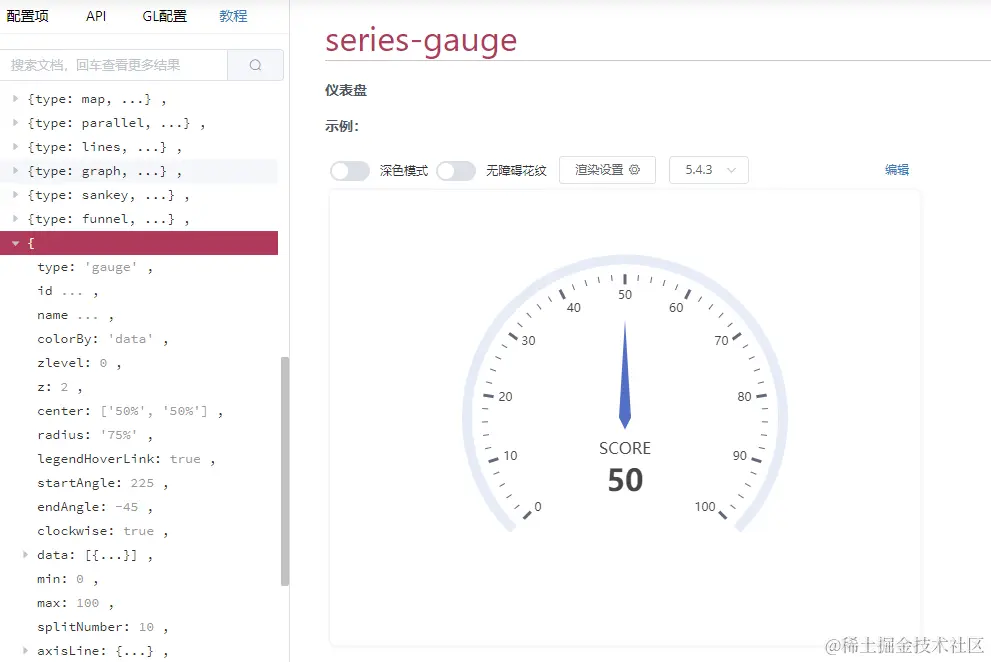
Task: Select the z: 2 property
Action: (59, 387)
